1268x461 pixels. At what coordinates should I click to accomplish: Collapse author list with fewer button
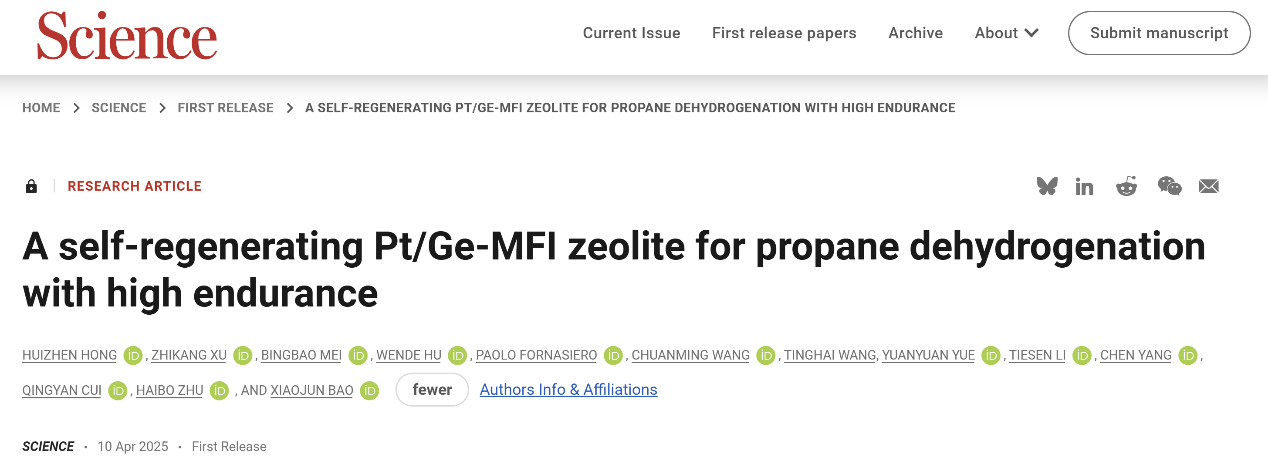pos(432,390)
